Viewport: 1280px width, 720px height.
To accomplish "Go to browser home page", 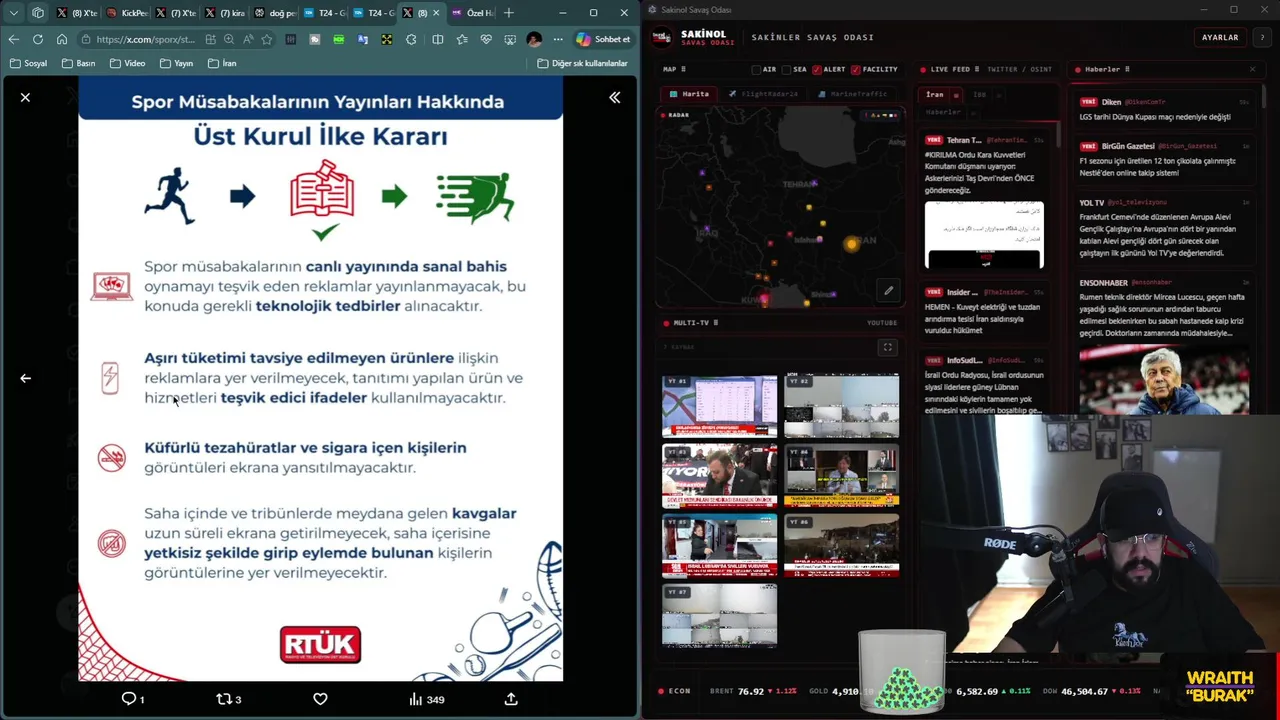I will click(61, 39).
